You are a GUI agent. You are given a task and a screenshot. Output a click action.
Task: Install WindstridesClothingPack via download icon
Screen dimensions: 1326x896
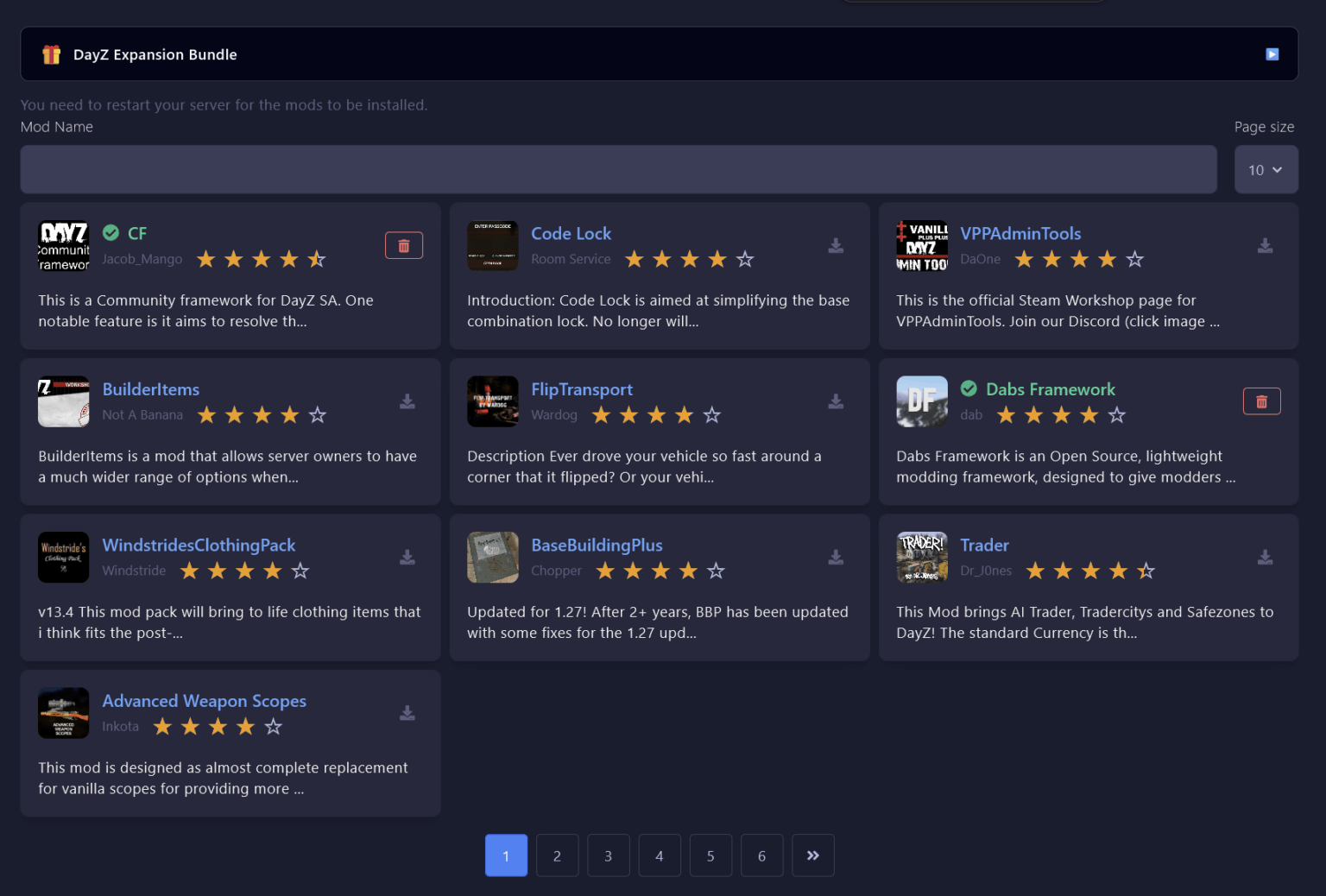407,558
